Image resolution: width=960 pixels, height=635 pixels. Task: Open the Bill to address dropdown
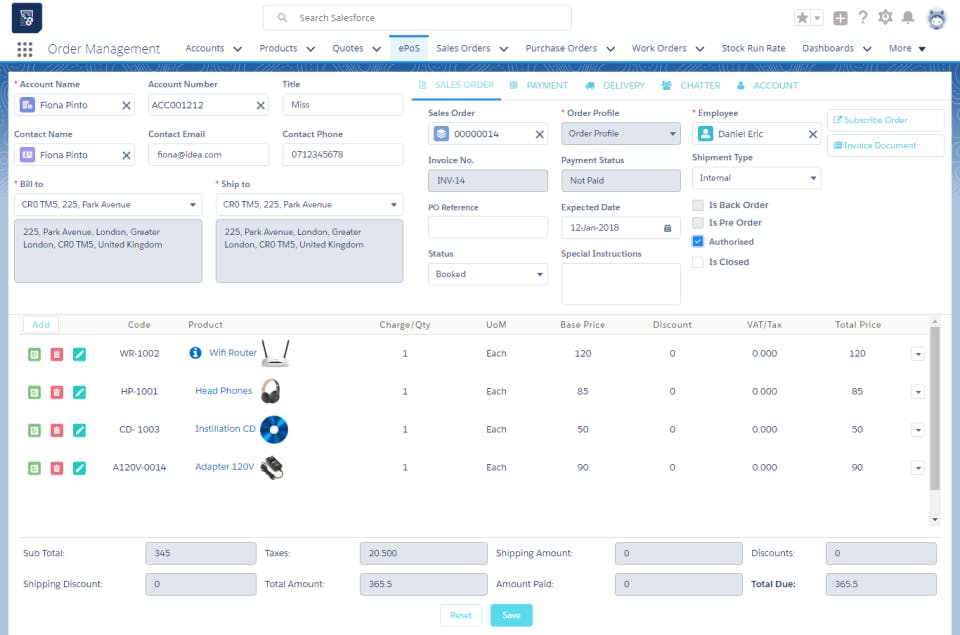108,205
